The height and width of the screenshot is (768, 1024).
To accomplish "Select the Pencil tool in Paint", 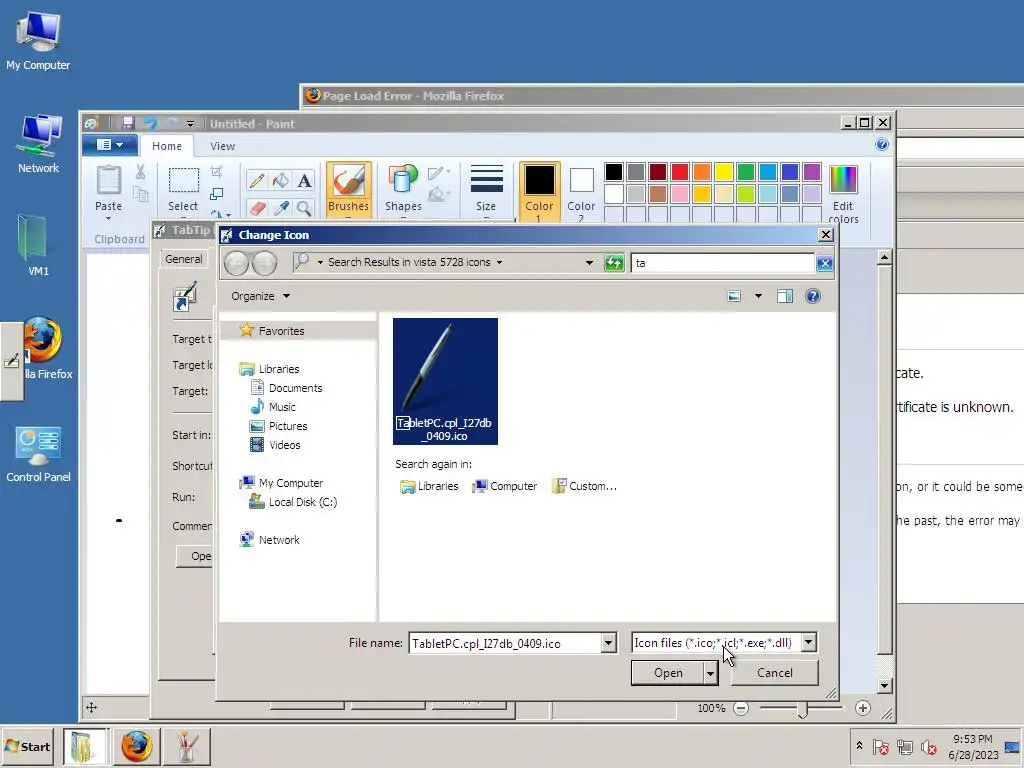I will pos(257,180).
